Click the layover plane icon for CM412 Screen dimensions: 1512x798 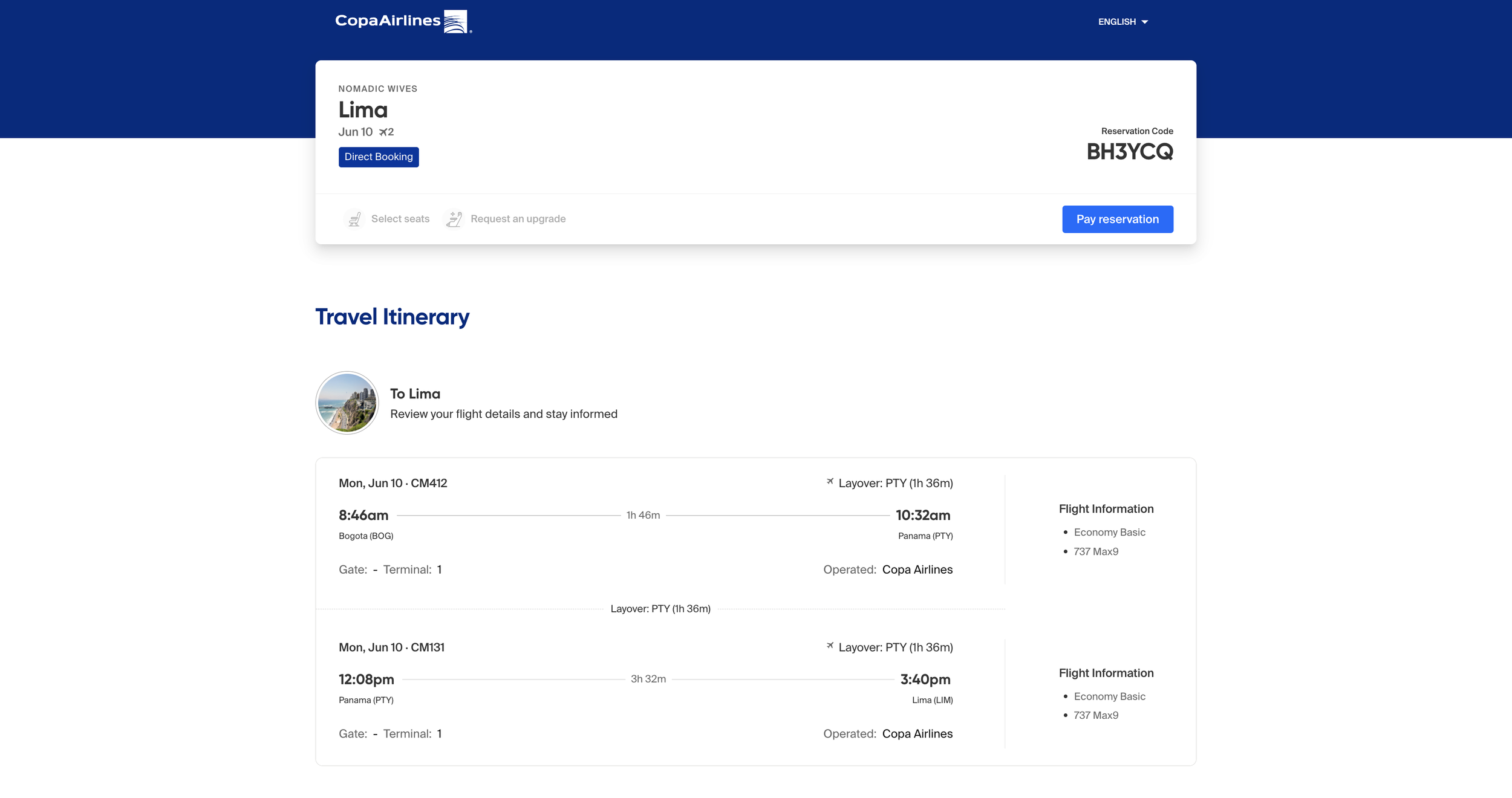pos(830,482)
